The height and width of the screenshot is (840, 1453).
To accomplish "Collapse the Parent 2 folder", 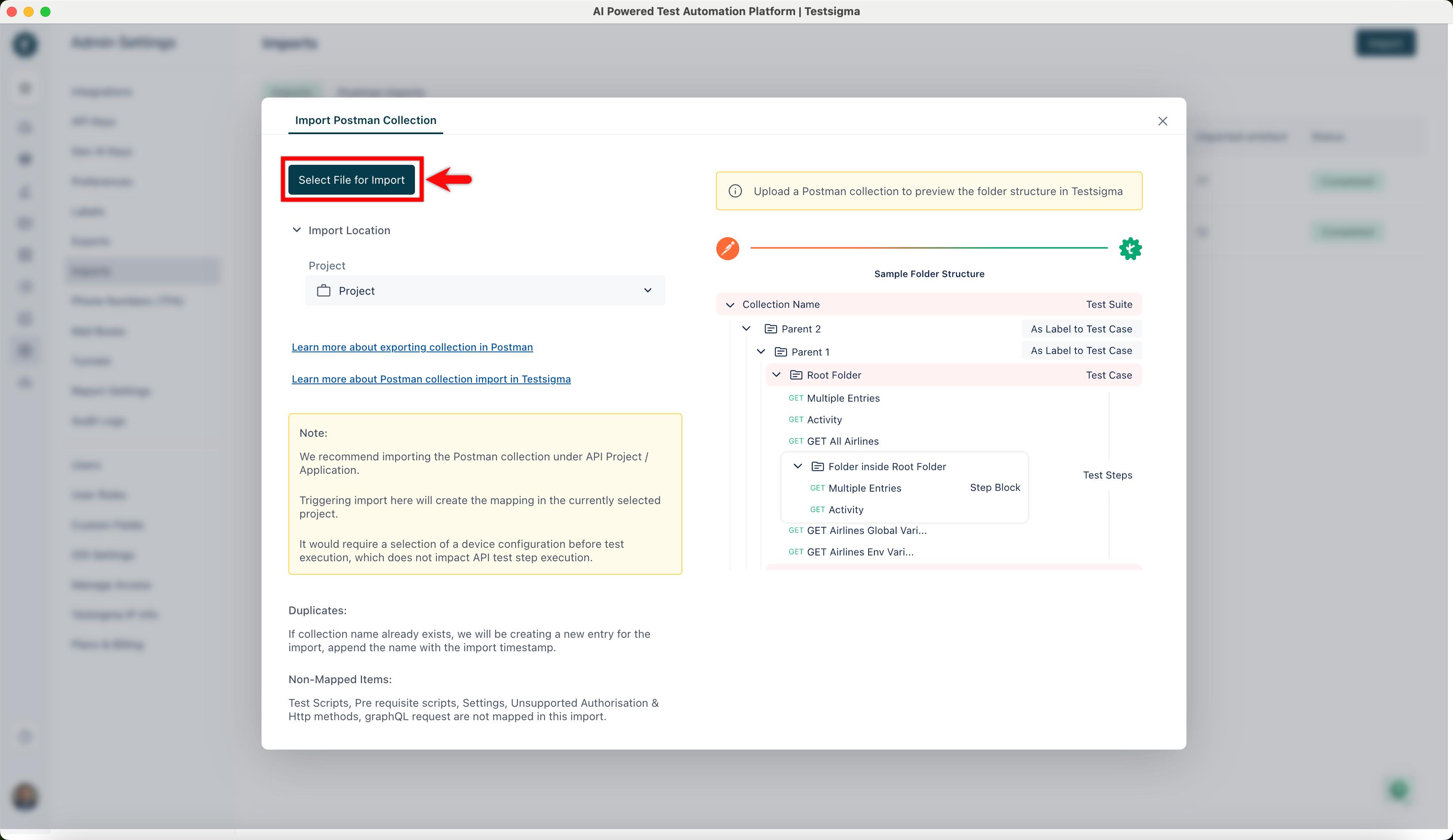I will pos(746,329).
